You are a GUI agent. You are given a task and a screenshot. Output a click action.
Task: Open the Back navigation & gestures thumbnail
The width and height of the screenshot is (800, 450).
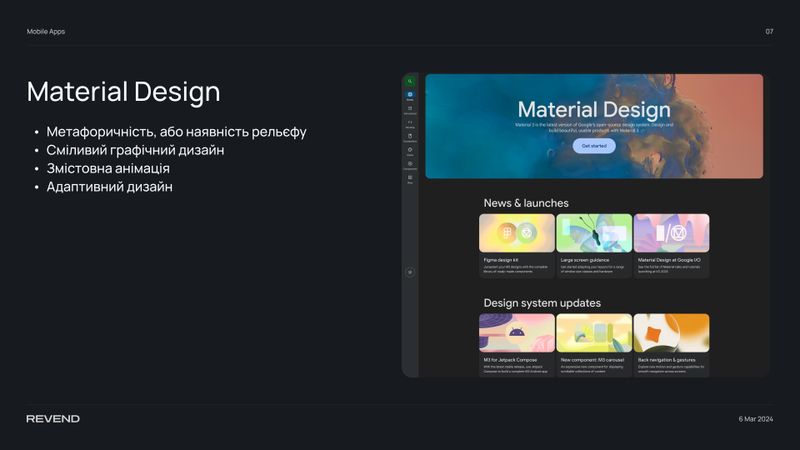[671, 333]
